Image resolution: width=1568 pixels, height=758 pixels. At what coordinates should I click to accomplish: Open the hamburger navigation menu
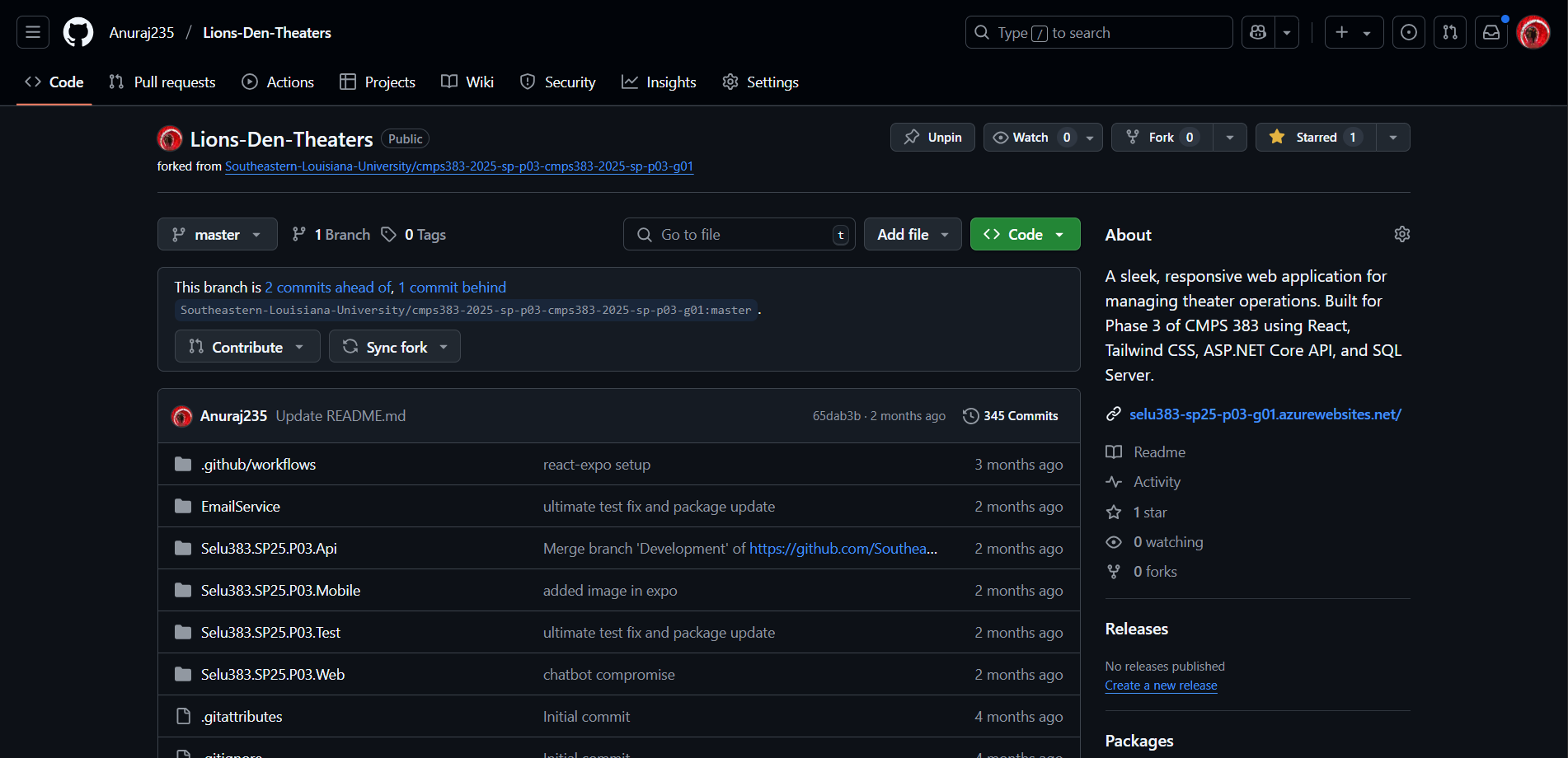(x=33, y=33)
